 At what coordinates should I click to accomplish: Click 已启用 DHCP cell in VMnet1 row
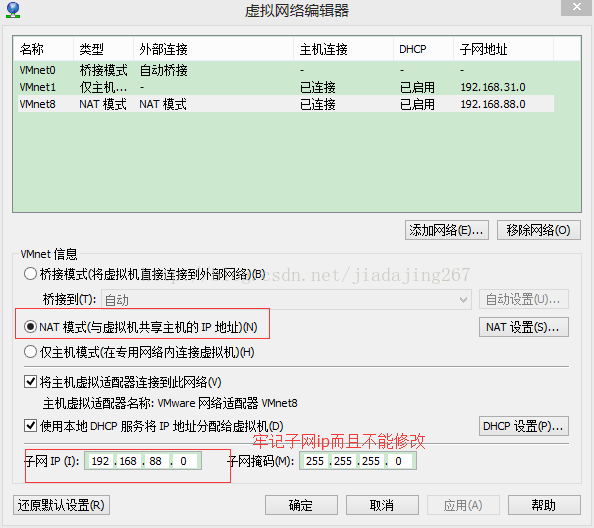[417, 87]
